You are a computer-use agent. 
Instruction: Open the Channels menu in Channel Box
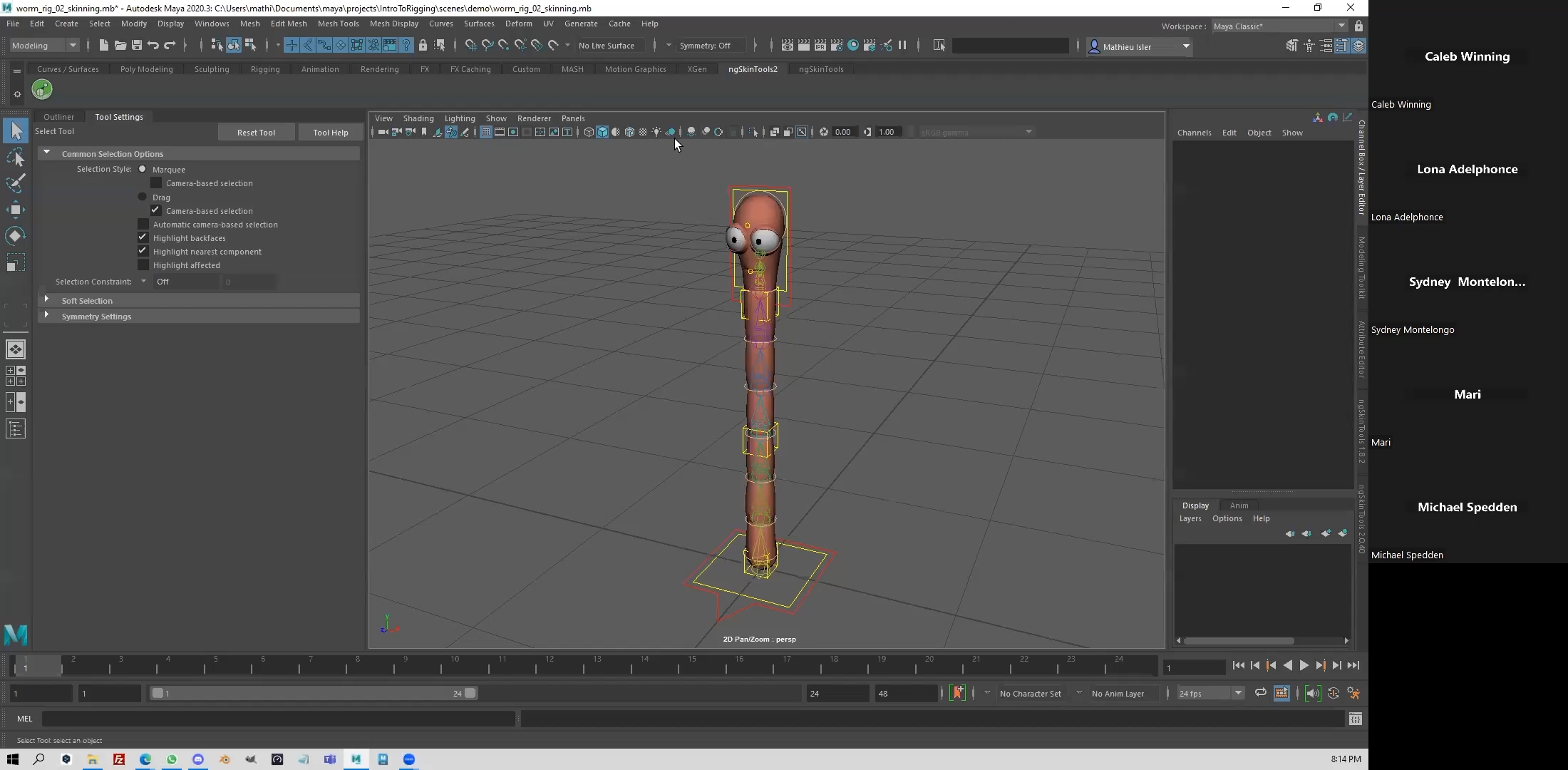click(x=1194, y=133)
